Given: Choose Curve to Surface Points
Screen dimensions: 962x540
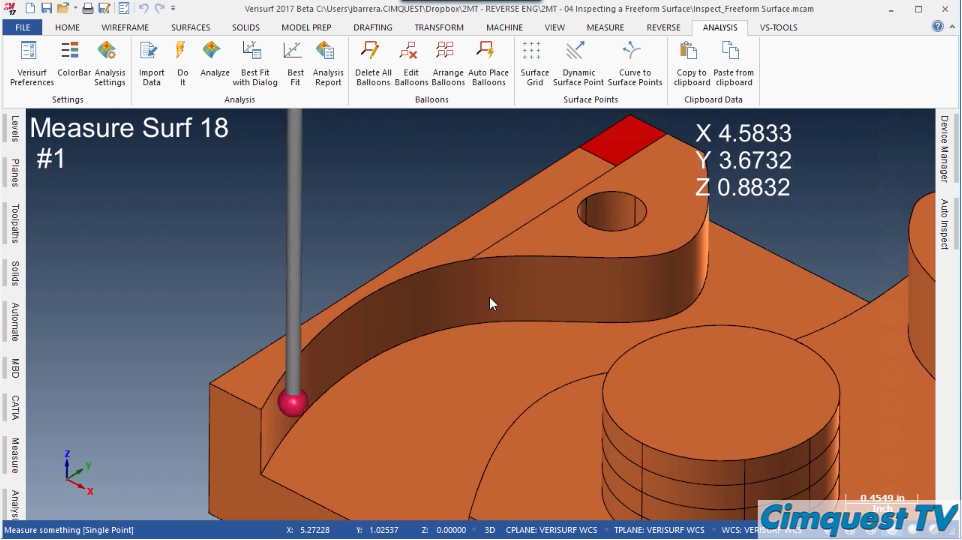Looking at the screenshot, I should click(635, 63).
